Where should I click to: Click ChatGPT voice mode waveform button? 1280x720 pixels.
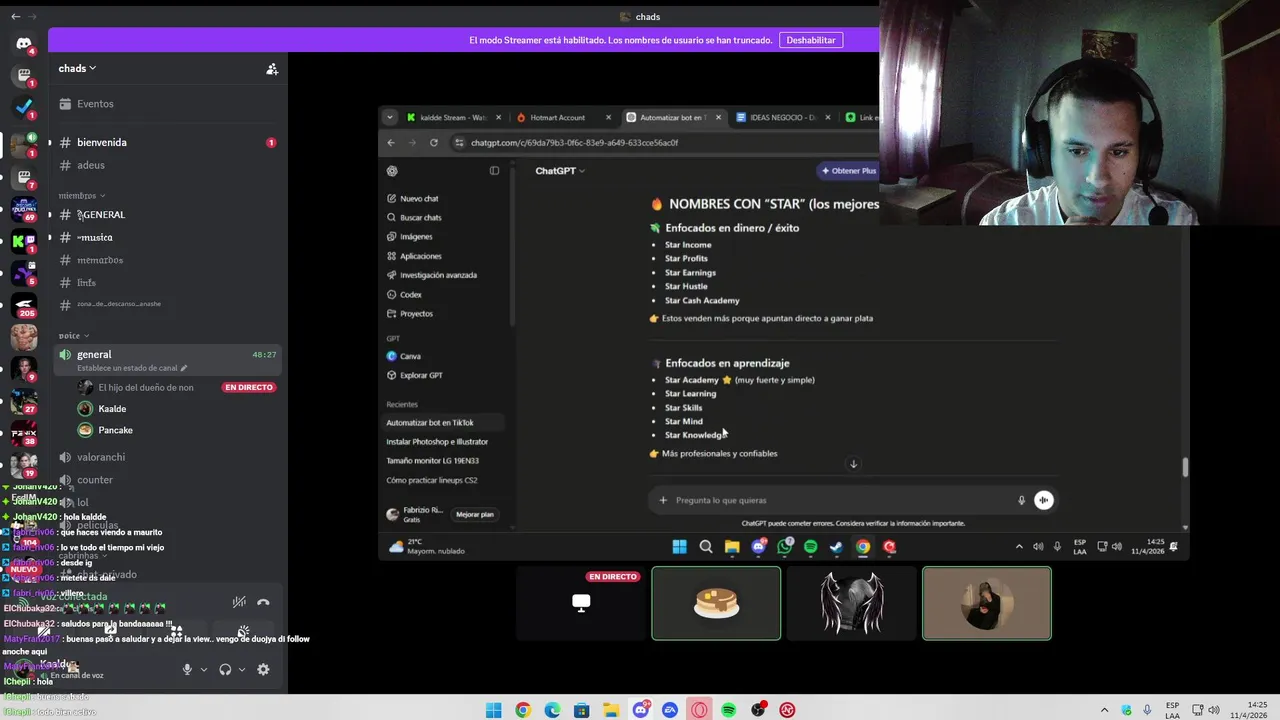pos(1044,500)
